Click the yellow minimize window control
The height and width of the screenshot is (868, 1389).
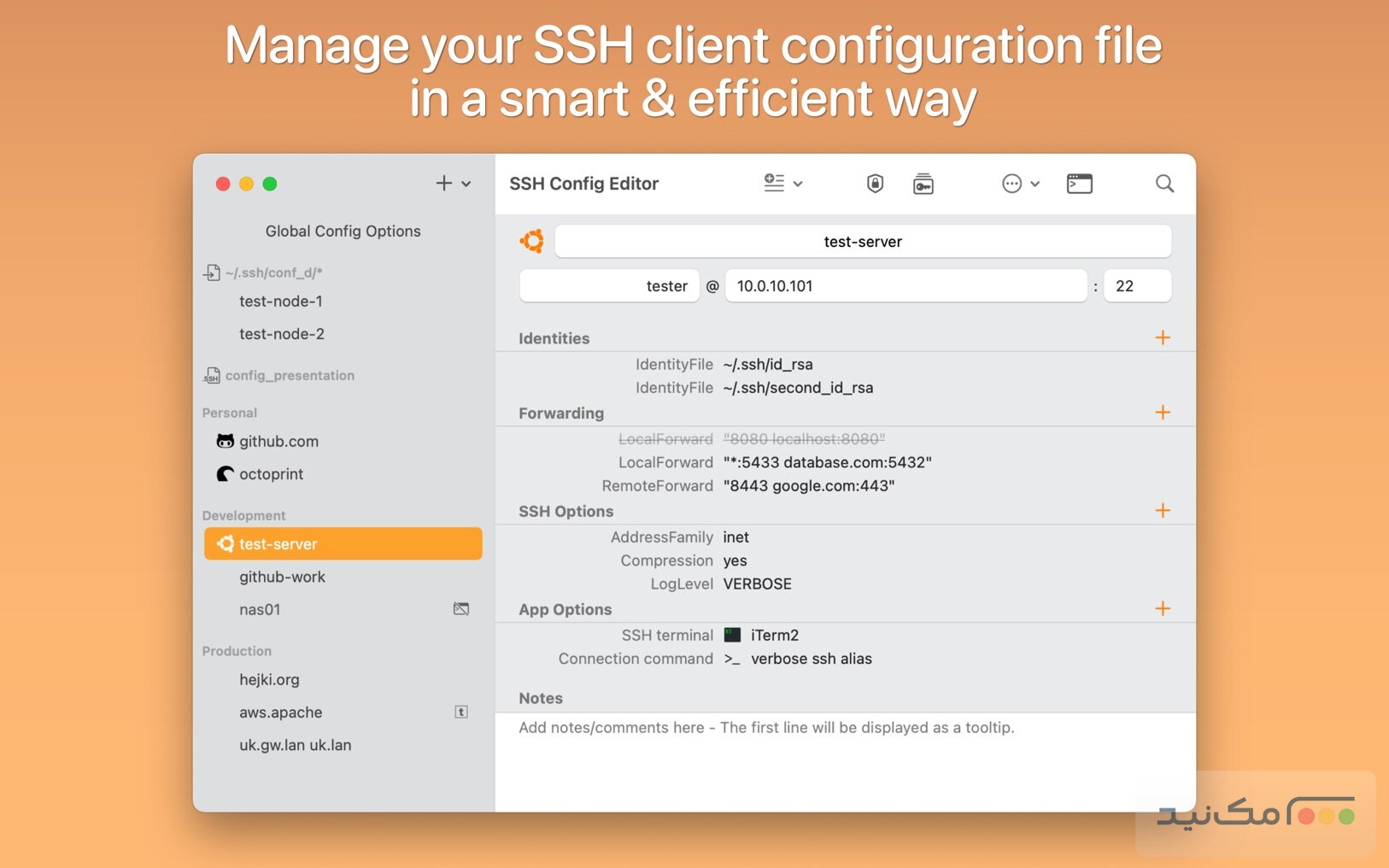point(247,184)
